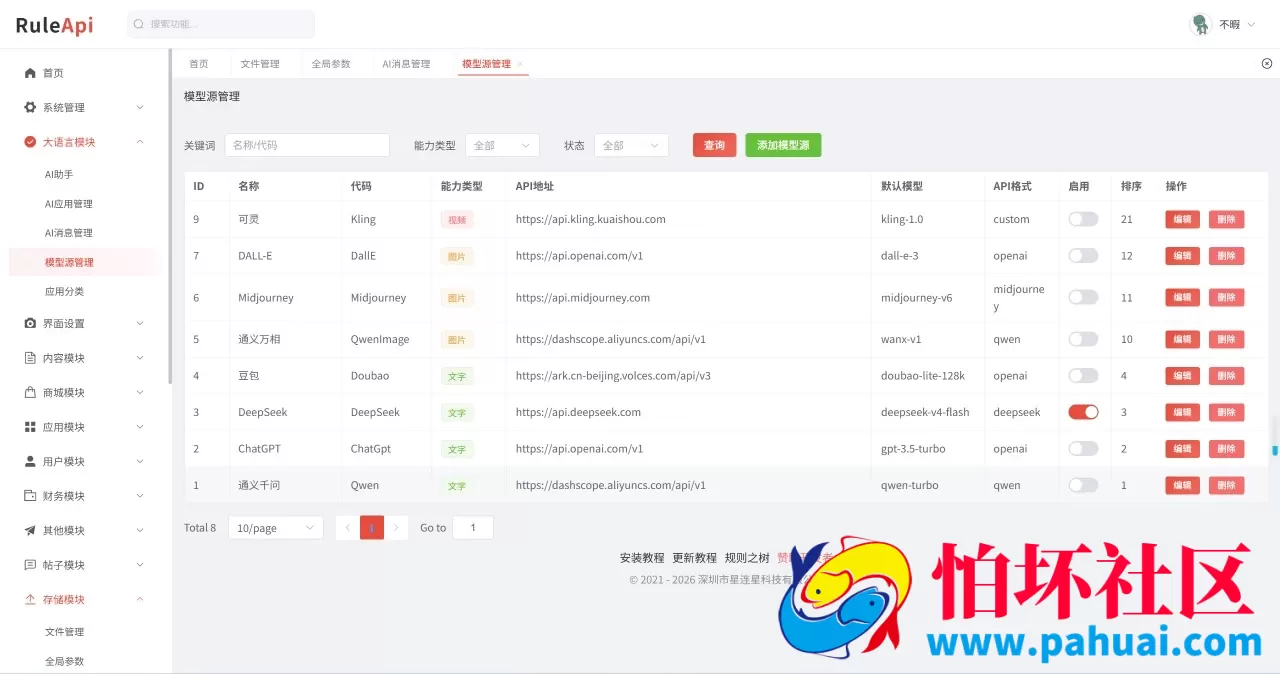Click the blue scrollbar handle at right edge
This screenshot has height=674, width=1280.
click(1275, 450)
